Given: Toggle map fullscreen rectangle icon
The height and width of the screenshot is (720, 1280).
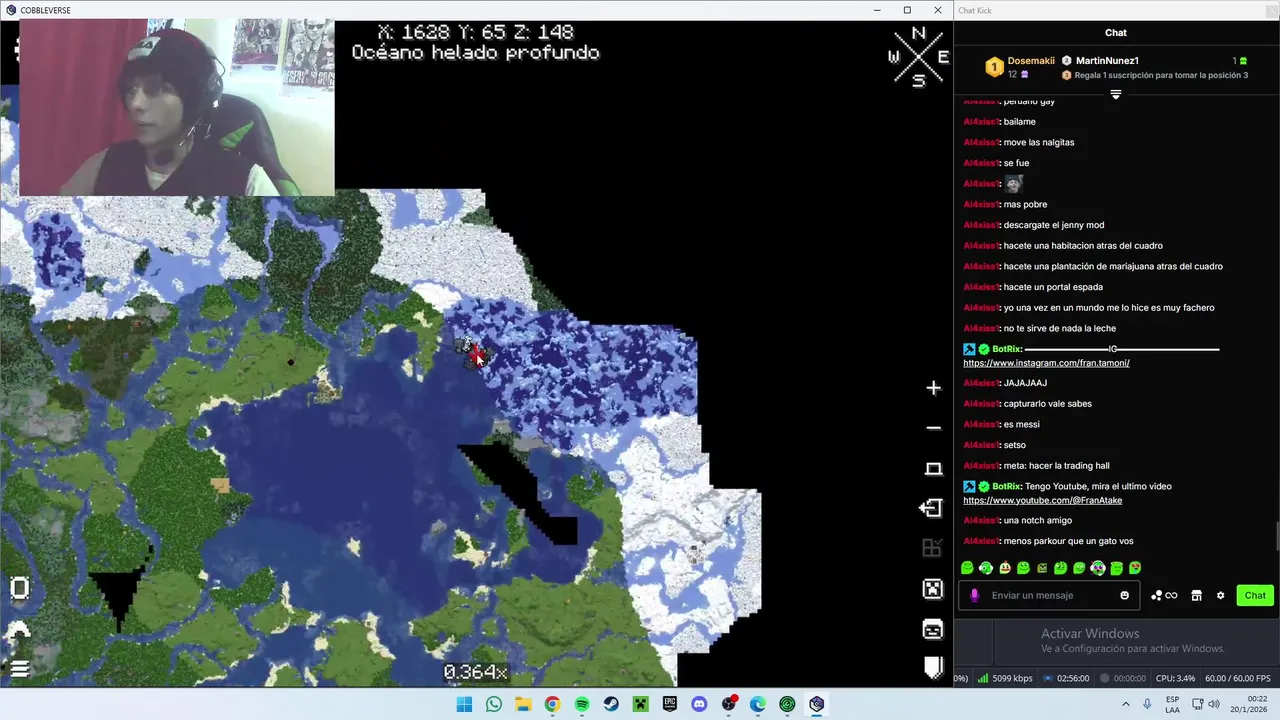Looking at the screenshot, I should pos(933,469).
